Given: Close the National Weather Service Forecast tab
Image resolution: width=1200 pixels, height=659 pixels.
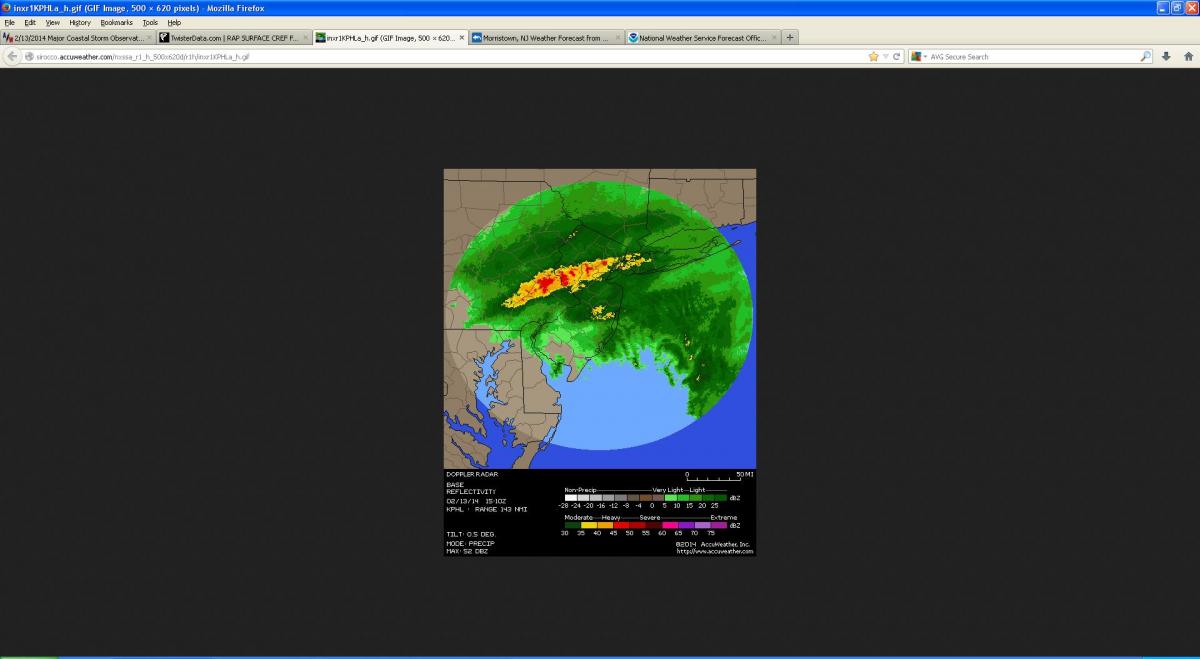Looking at the screenshot, I should coord(774,38).
